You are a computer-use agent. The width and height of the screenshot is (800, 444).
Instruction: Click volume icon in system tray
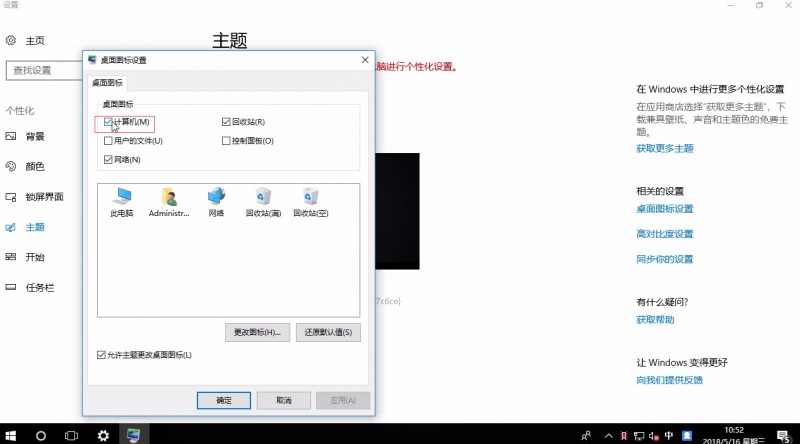pyautogui.click(x=654, y=436)
